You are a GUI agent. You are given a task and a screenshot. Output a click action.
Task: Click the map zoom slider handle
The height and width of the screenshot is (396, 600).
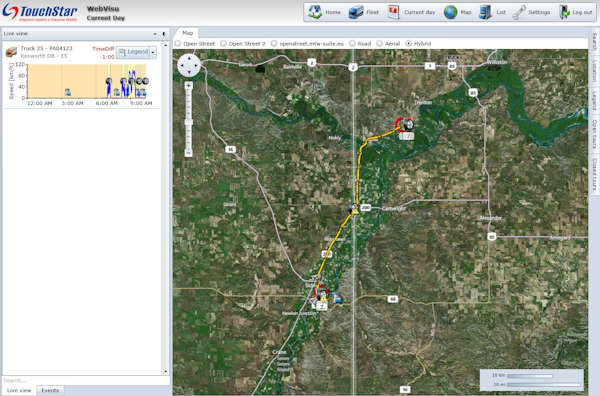(188, 122)
